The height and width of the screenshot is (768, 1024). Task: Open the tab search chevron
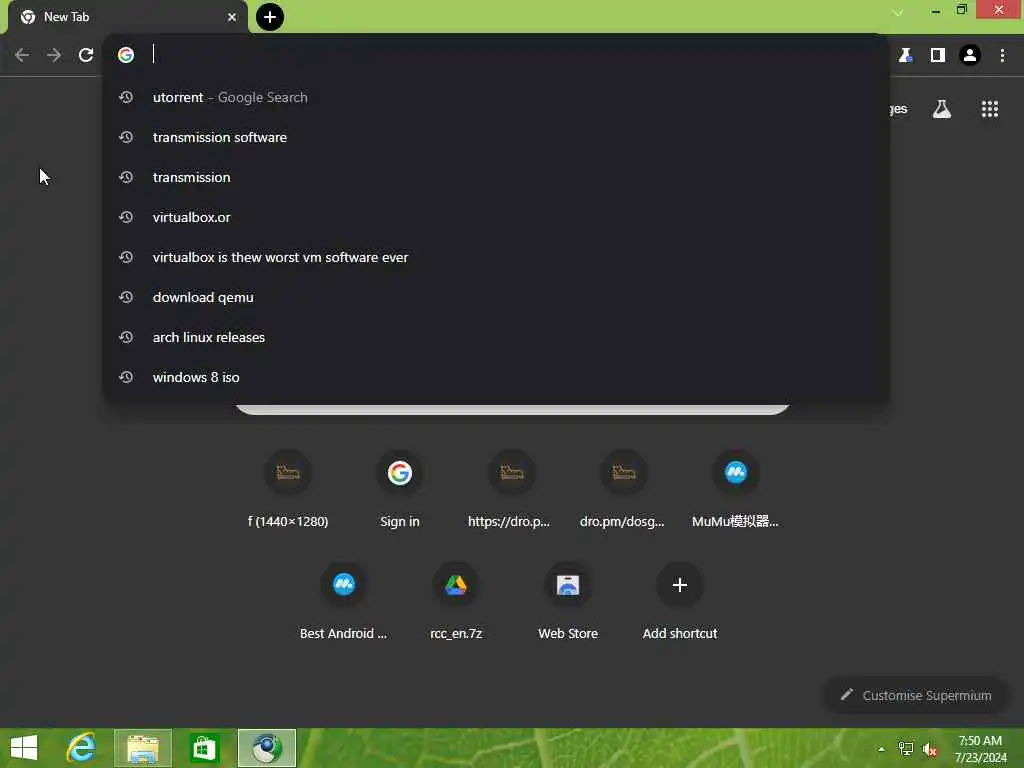(898, 12)
